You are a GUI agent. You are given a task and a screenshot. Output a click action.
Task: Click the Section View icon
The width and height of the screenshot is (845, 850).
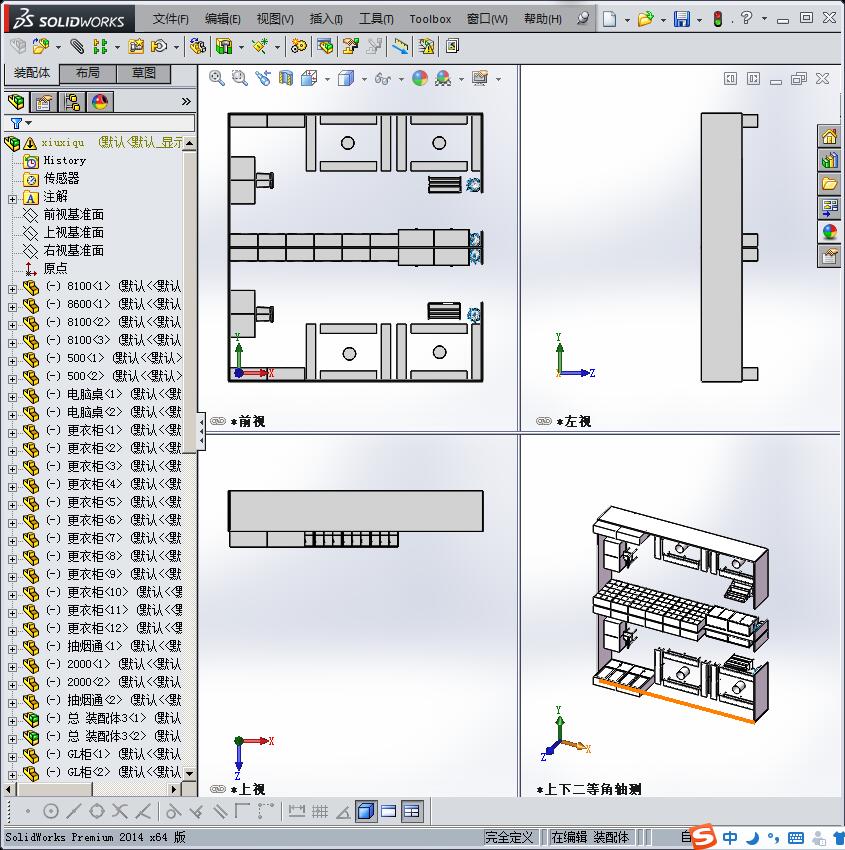pyautogui.click(x=286, y=79)
